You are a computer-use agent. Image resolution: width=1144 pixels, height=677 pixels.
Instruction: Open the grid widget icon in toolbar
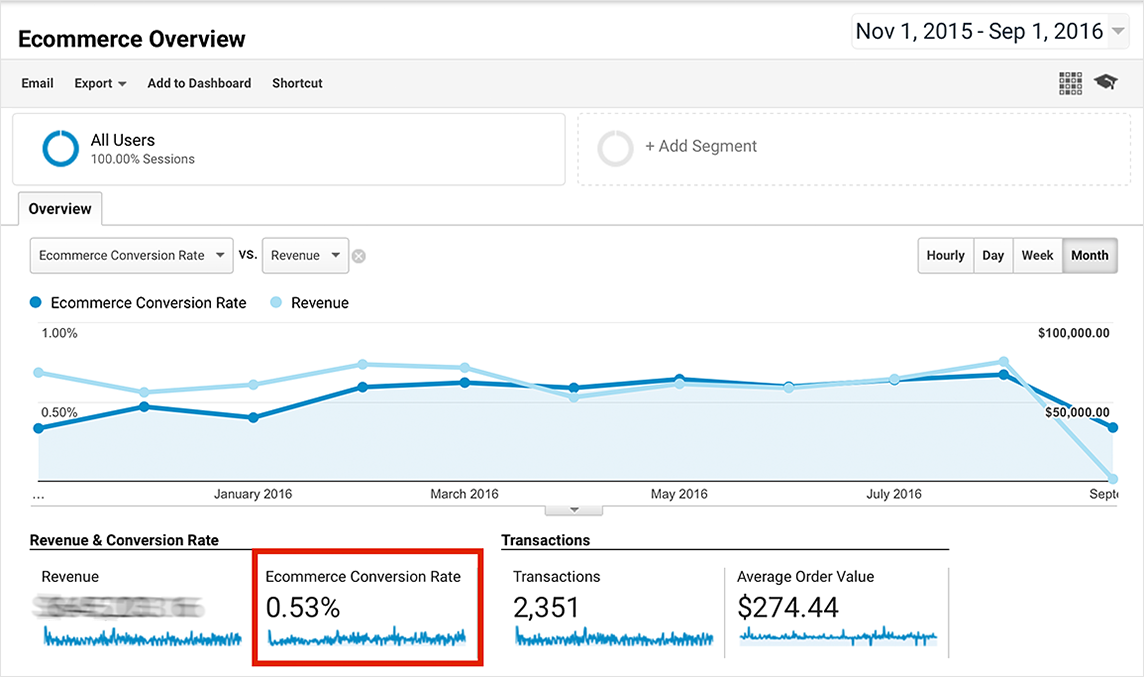pos(1070,83)
